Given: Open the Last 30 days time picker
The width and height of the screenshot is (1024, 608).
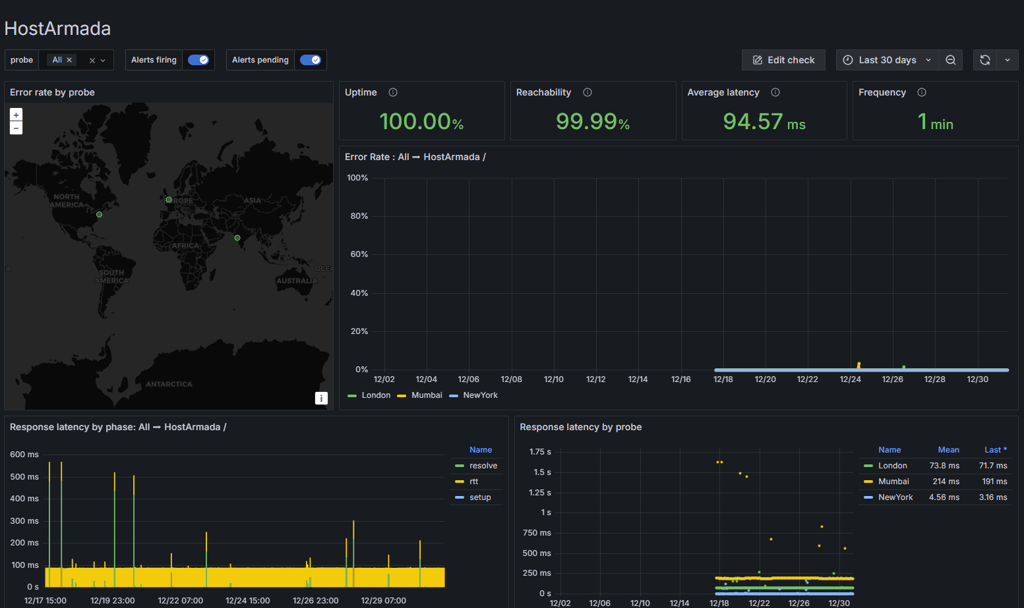Looking at the screenshot, I should (x=888, y=60).
